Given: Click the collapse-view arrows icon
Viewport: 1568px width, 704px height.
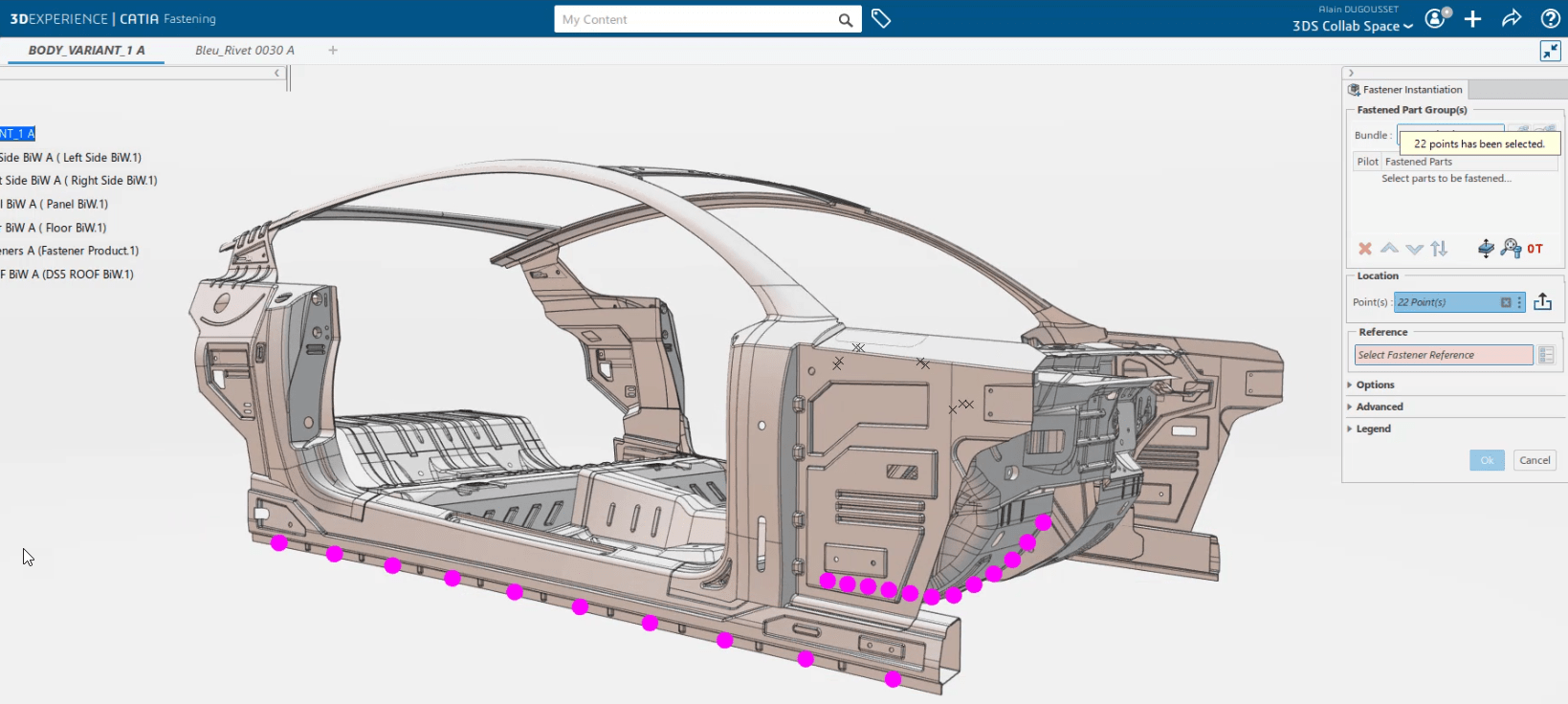Looking at the screenshot, I should [1551, 52].
